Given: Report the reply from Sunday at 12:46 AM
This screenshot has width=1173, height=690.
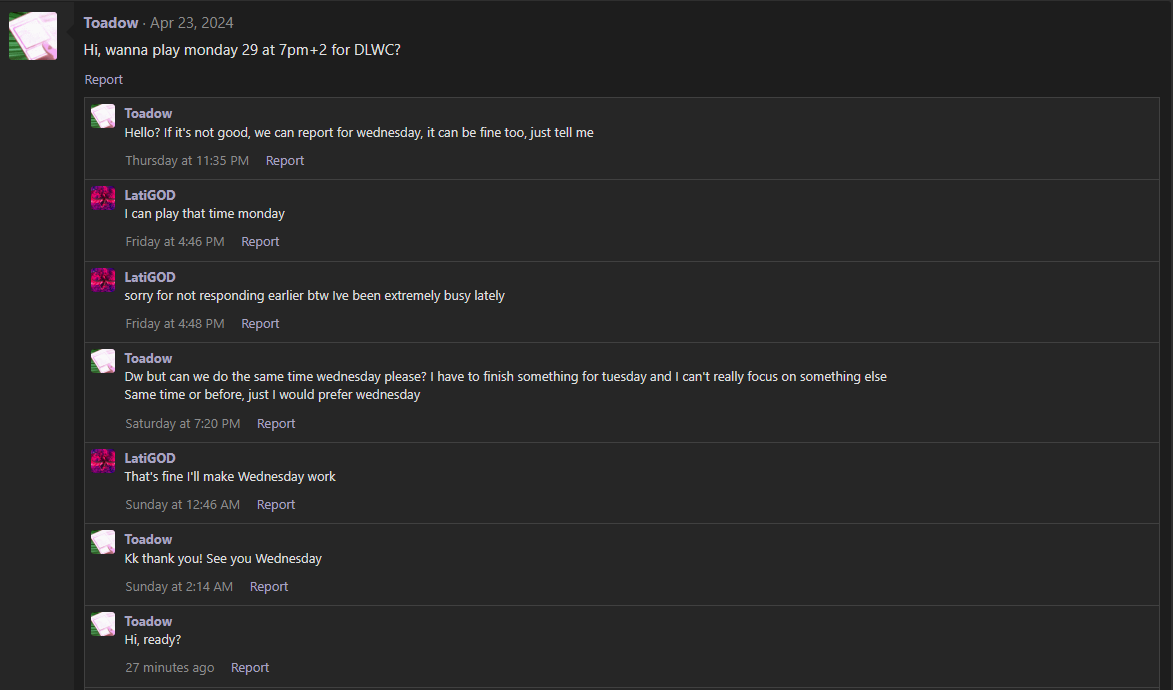Looking at the screenshot, I should (x=276, y=504).
